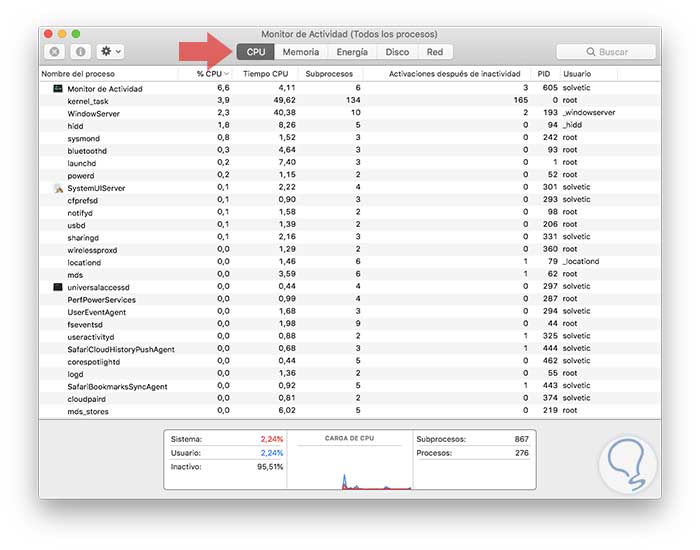700x550 pixels.
Task: Click the SystemUIServer process icon
Action: [58, 188]
